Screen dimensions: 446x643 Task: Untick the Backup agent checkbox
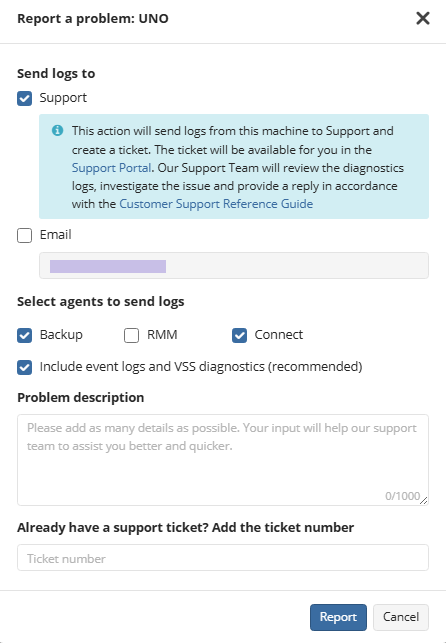[25, 335]
